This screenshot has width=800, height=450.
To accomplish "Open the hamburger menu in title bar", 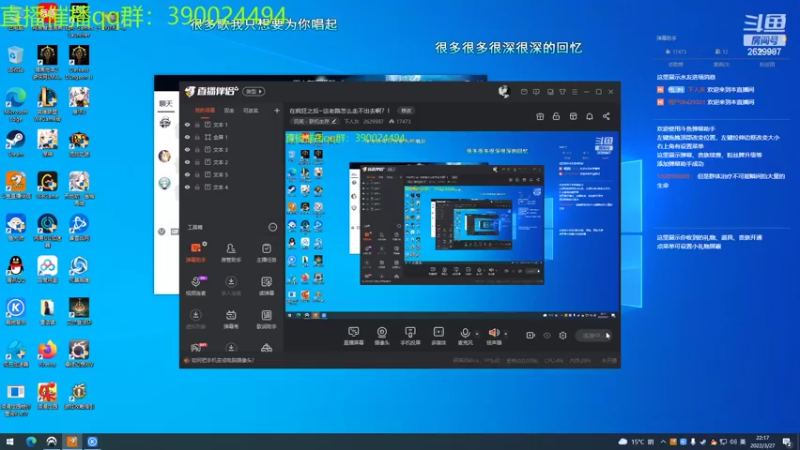I will pos(574,92).
